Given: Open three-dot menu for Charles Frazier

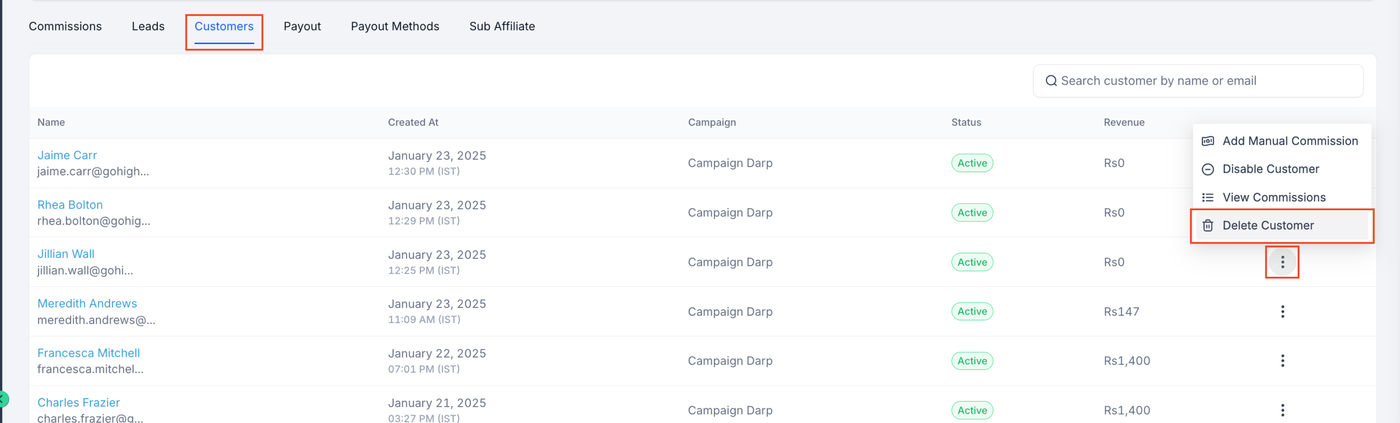Looking at the screenshot, I should click(1282, 410).
